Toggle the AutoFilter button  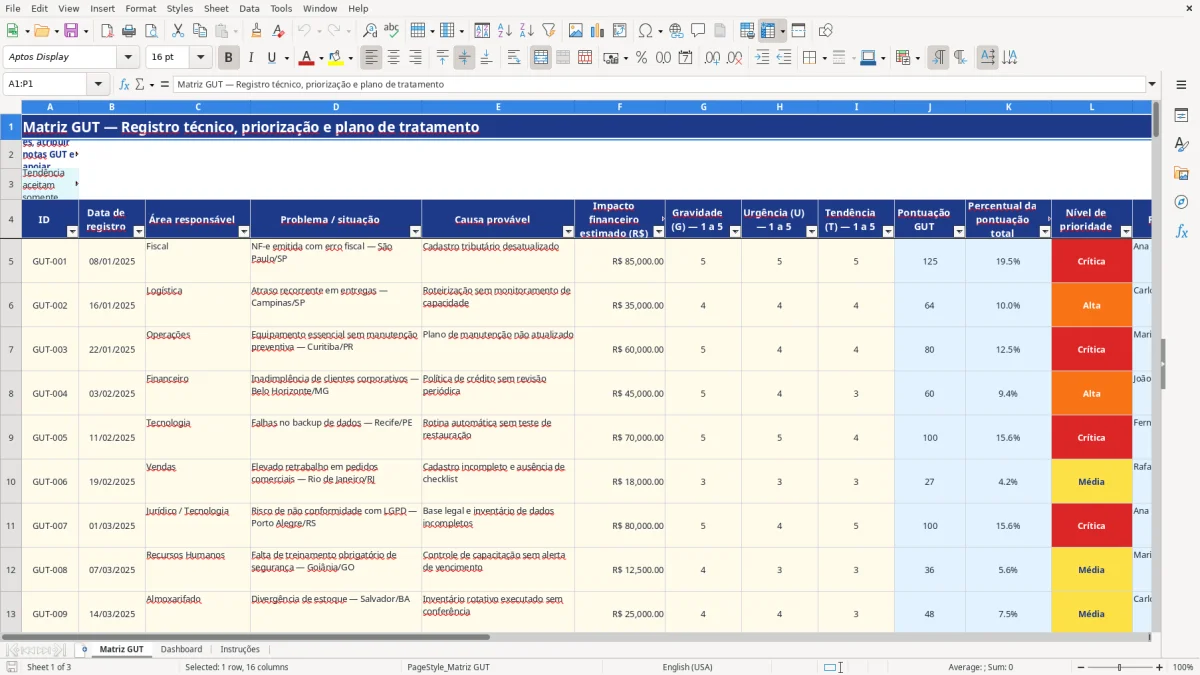548,31
